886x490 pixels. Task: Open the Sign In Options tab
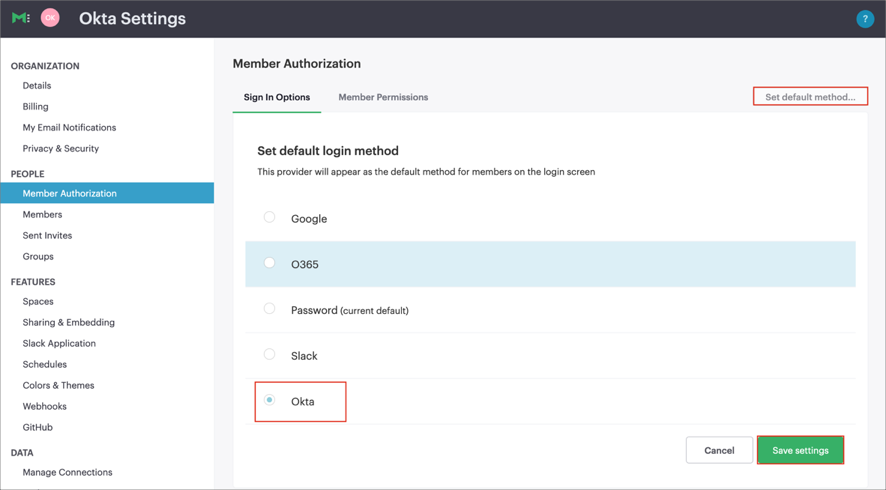(277, 97)
